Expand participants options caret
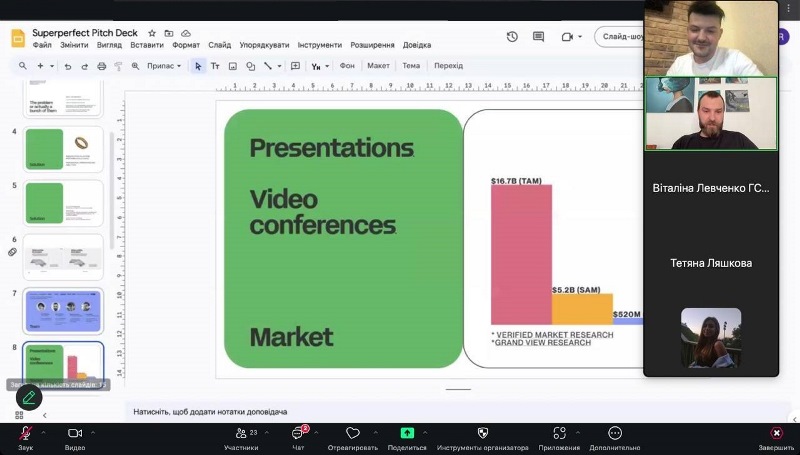Viewport: 800px width, 455px height. pos(266,433)
